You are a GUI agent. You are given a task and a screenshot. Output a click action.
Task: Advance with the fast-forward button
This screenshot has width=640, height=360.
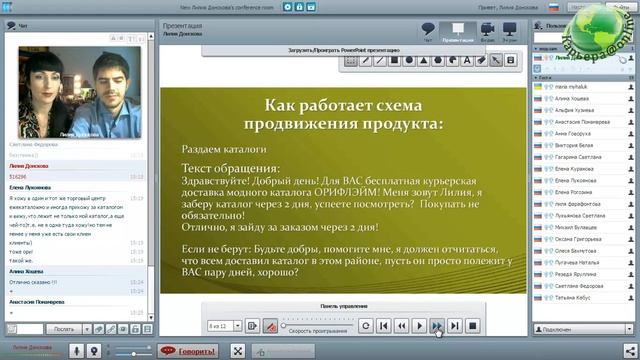click(x=437, y=326)
